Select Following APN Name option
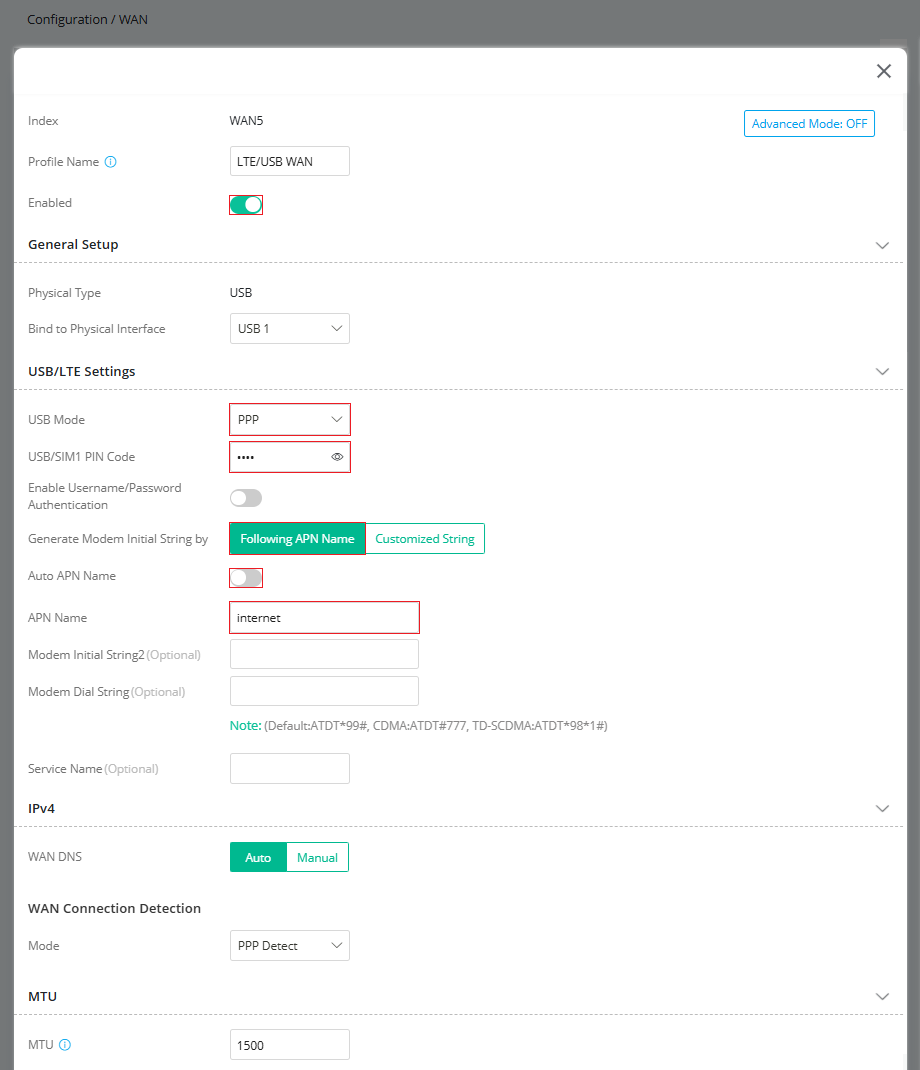The height and width of the screenshot is (1070, 920). click(x=298, y=538)
